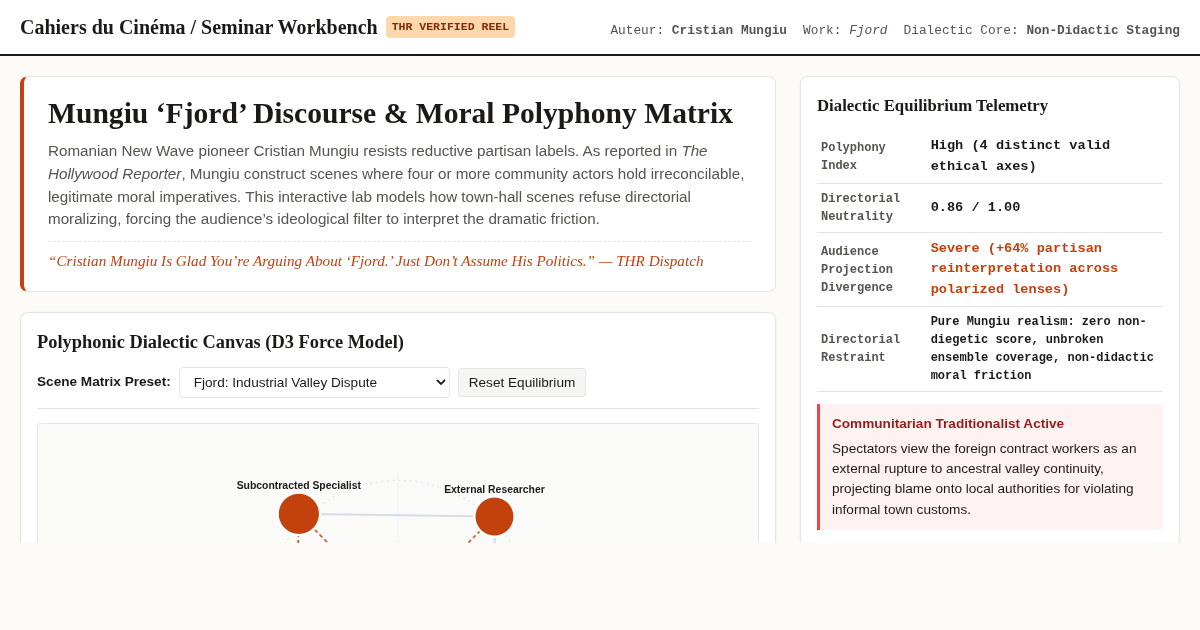Click Dialectic Core: Non-Didactic Staging text
This screenshot has width=1200, height=630.
[1041, 30]
